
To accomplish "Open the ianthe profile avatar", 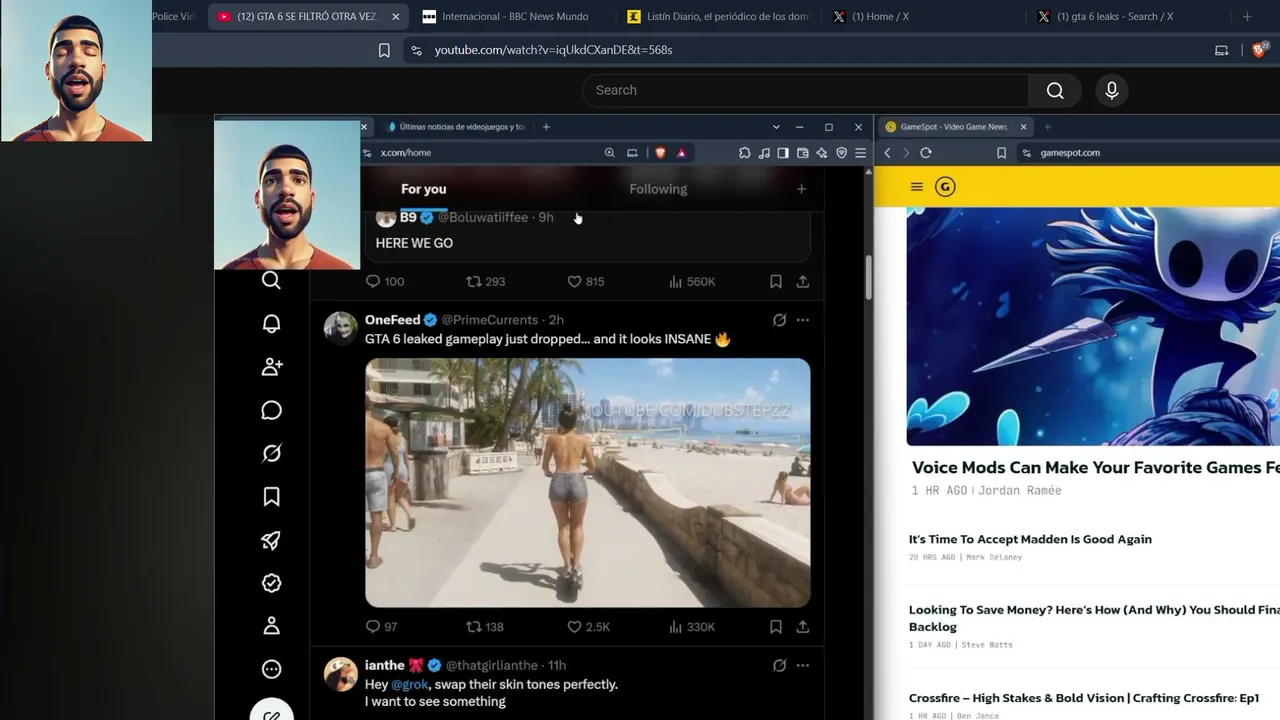I will [341, 674].
